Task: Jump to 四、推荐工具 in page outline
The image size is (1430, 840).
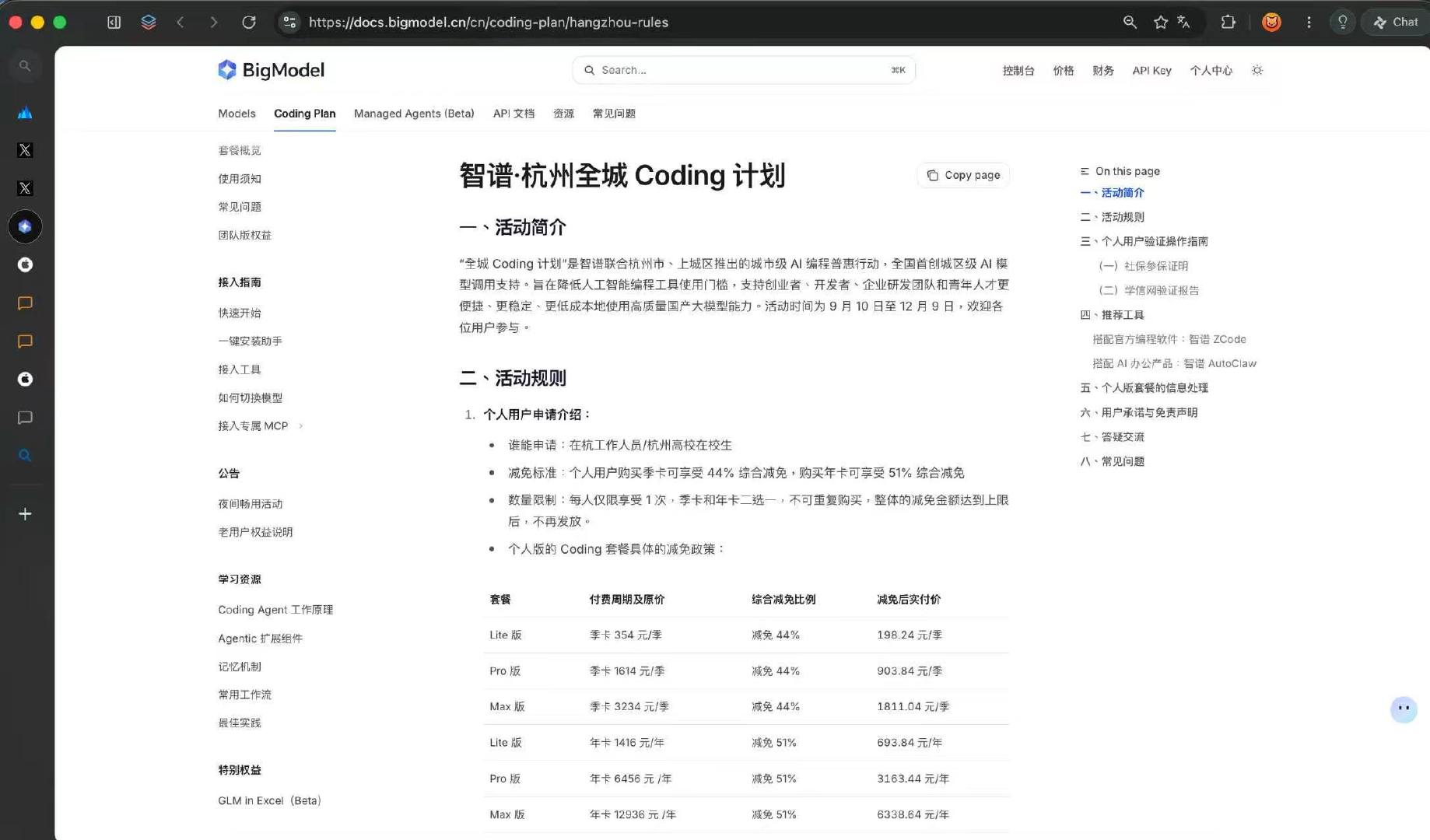Action: pos(1112,315)
